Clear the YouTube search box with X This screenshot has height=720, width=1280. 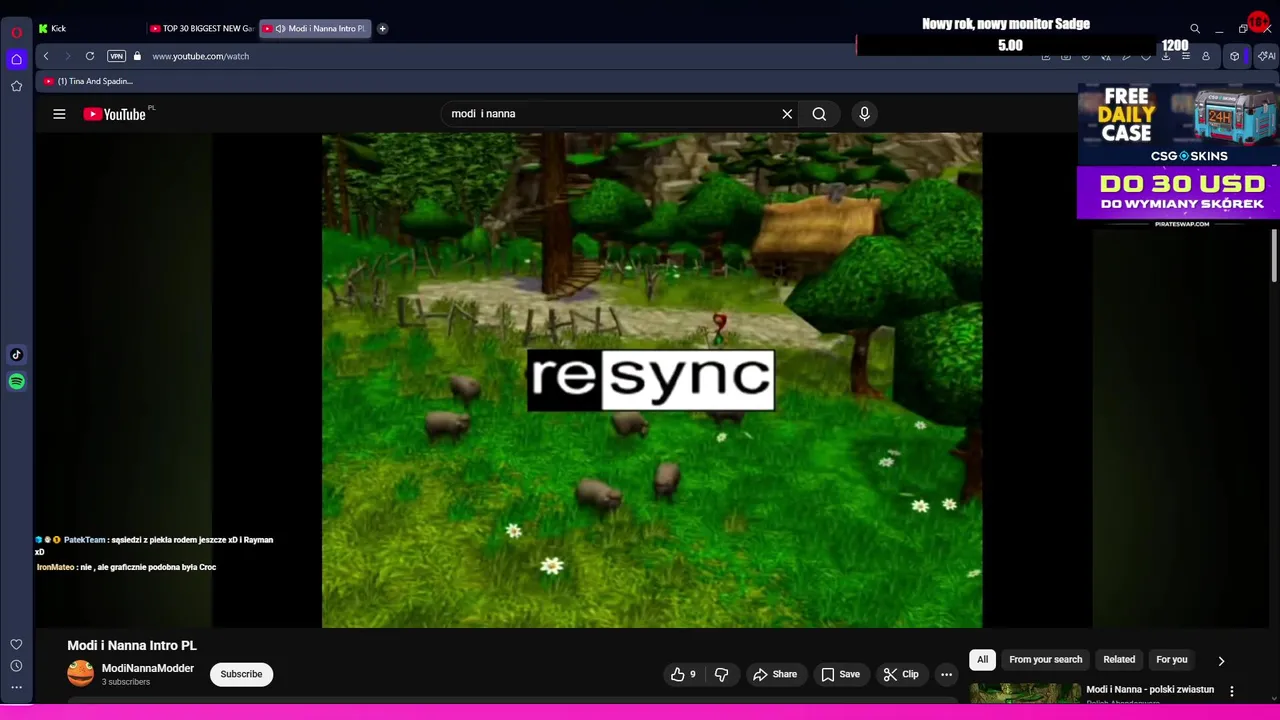coord(787,114)
